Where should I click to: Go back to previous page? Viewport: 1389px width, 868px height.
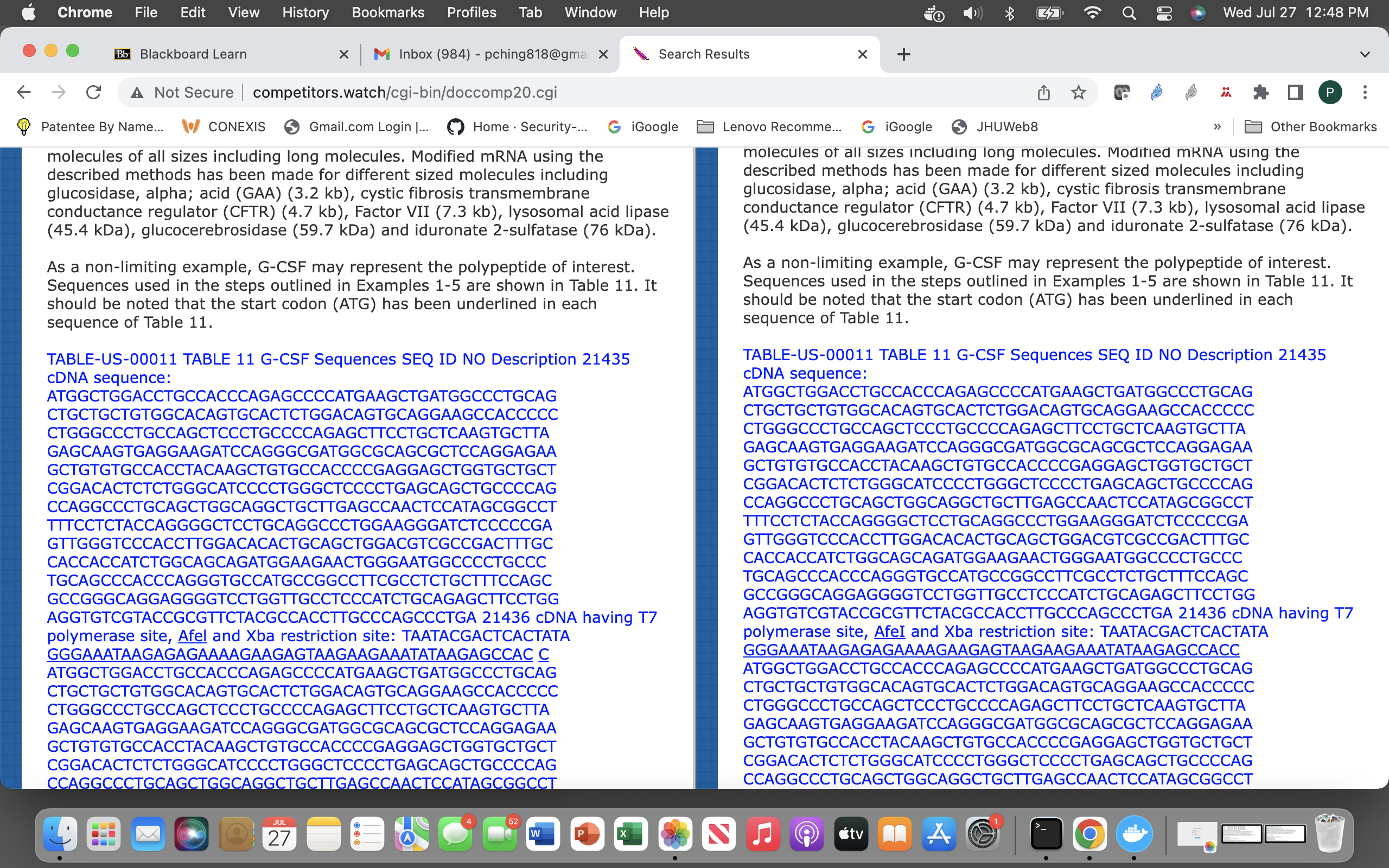(23, 92)
